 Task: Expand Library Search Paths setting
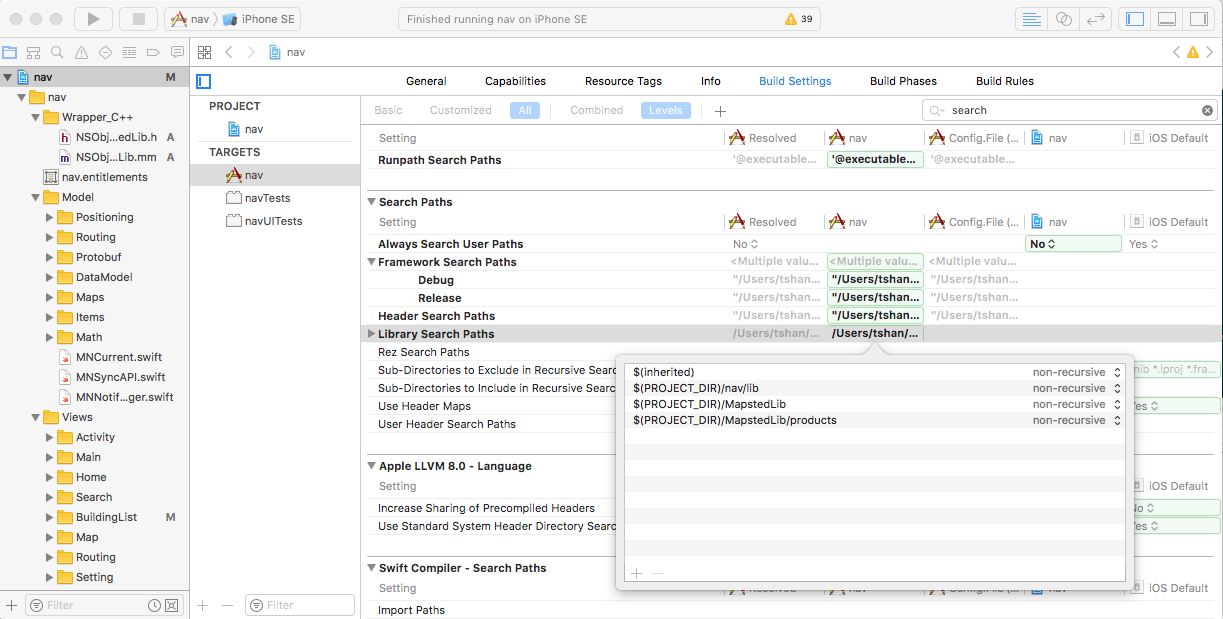coord(372,334)
